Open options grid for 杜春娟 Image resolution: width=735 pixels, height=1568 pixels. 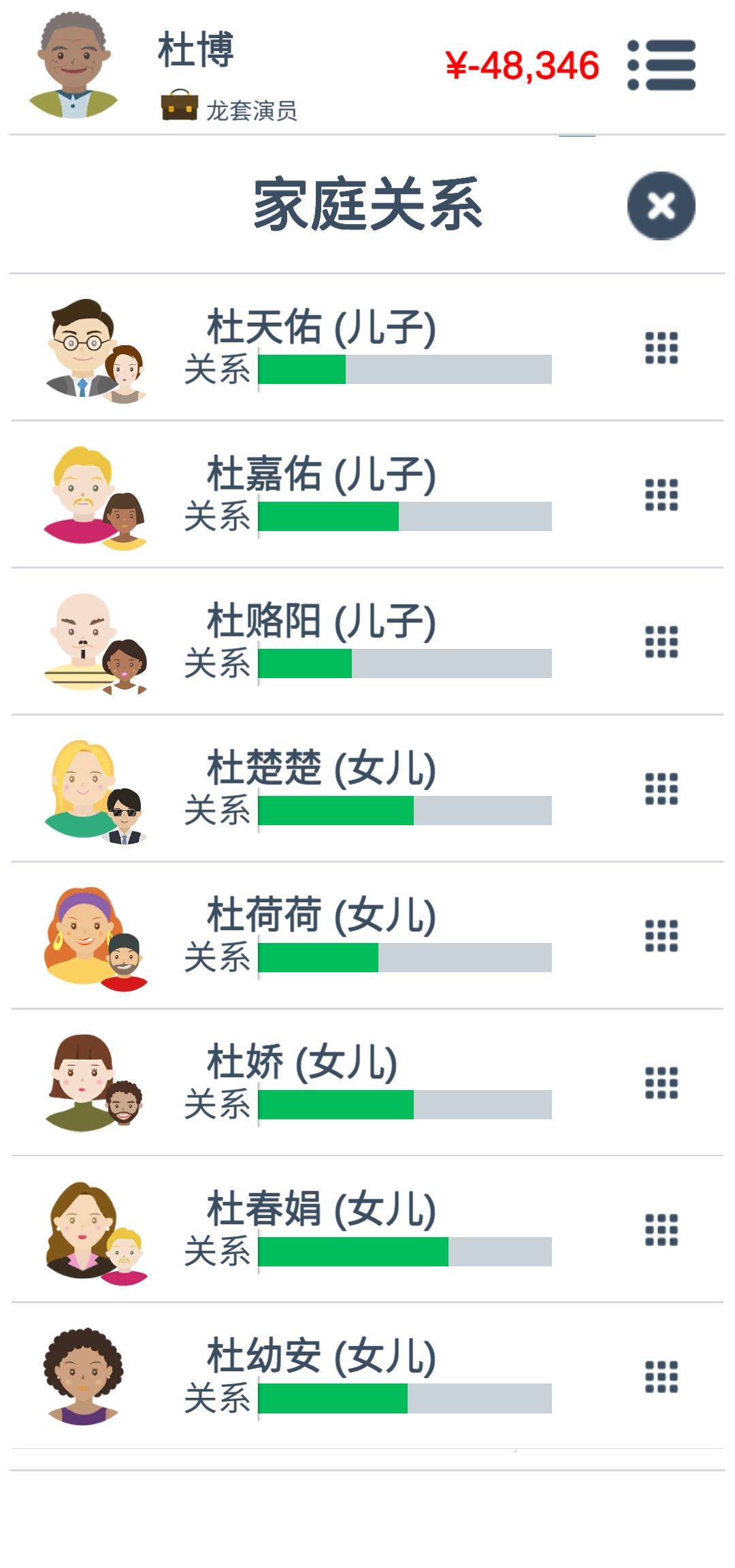point(661,1230)
